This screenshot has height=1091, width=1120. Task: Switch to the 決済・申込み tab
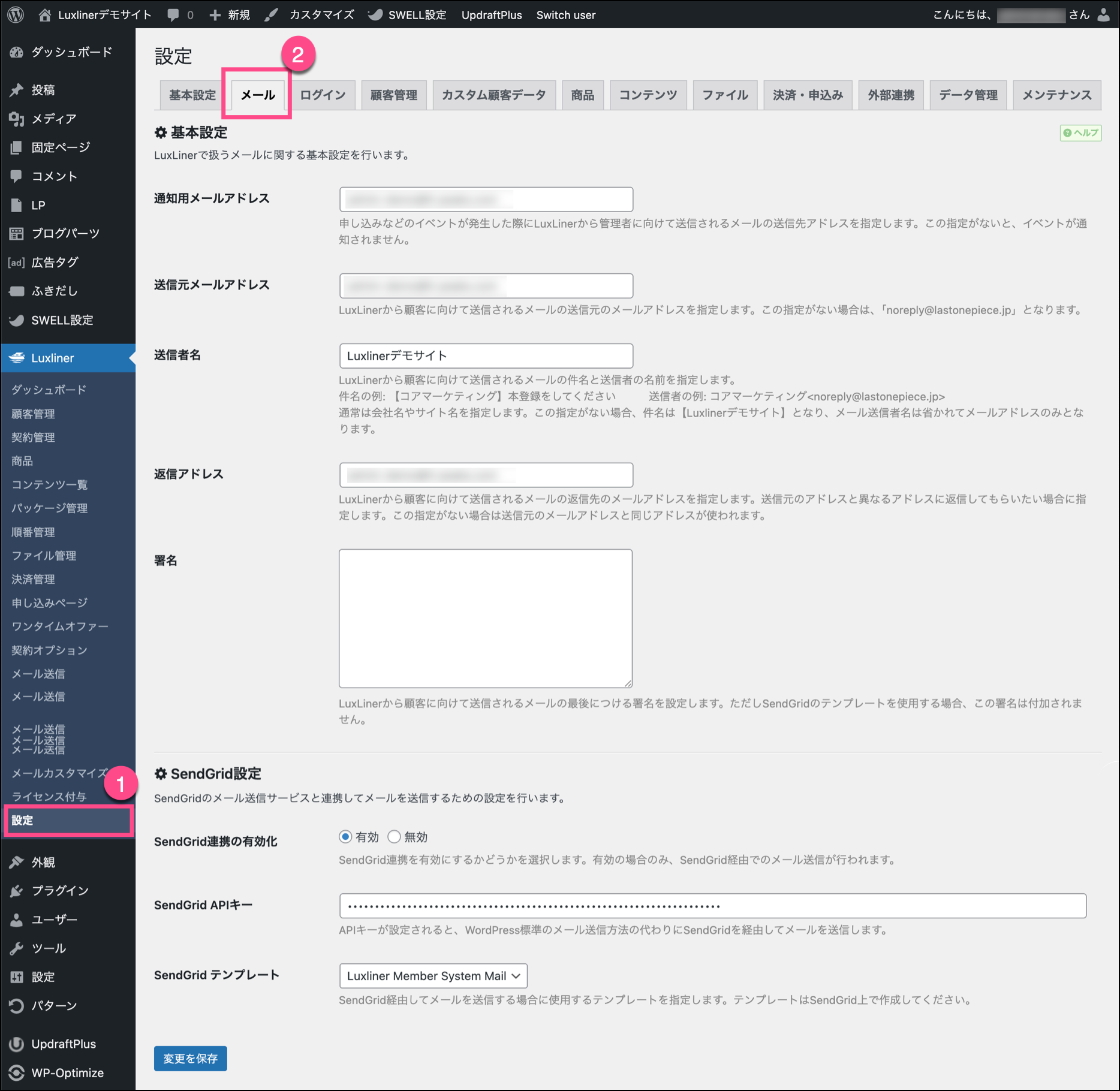point(808,95)
